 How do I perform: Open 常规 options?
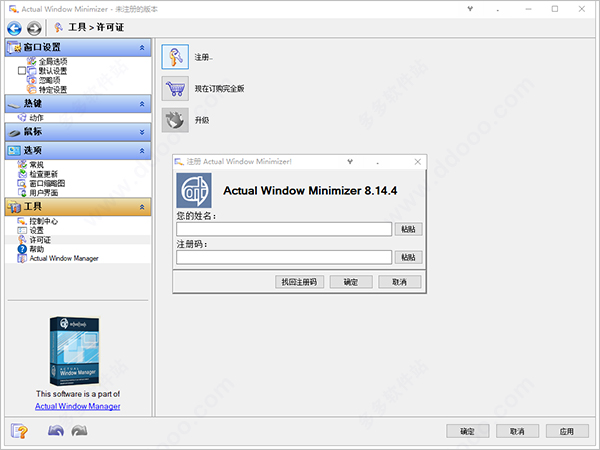pyautogui.click(x=36, y=165)
